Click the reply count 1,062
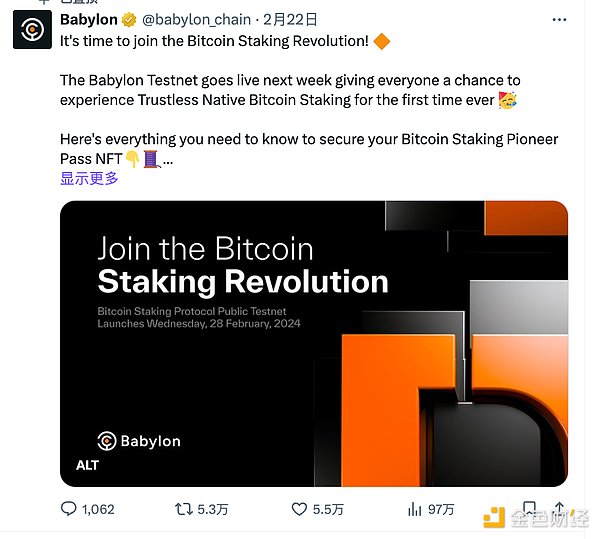The width and height of the screenshot is (600, 539). 98,509
